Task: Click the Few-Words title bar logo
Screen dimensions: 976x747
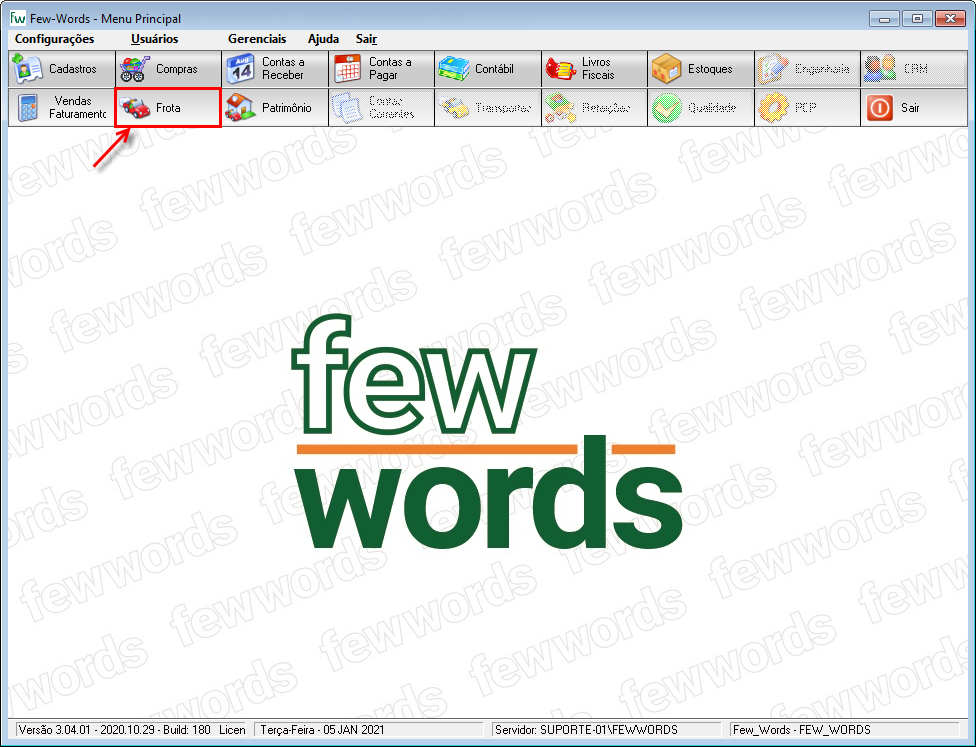Action: coord(17,17)
